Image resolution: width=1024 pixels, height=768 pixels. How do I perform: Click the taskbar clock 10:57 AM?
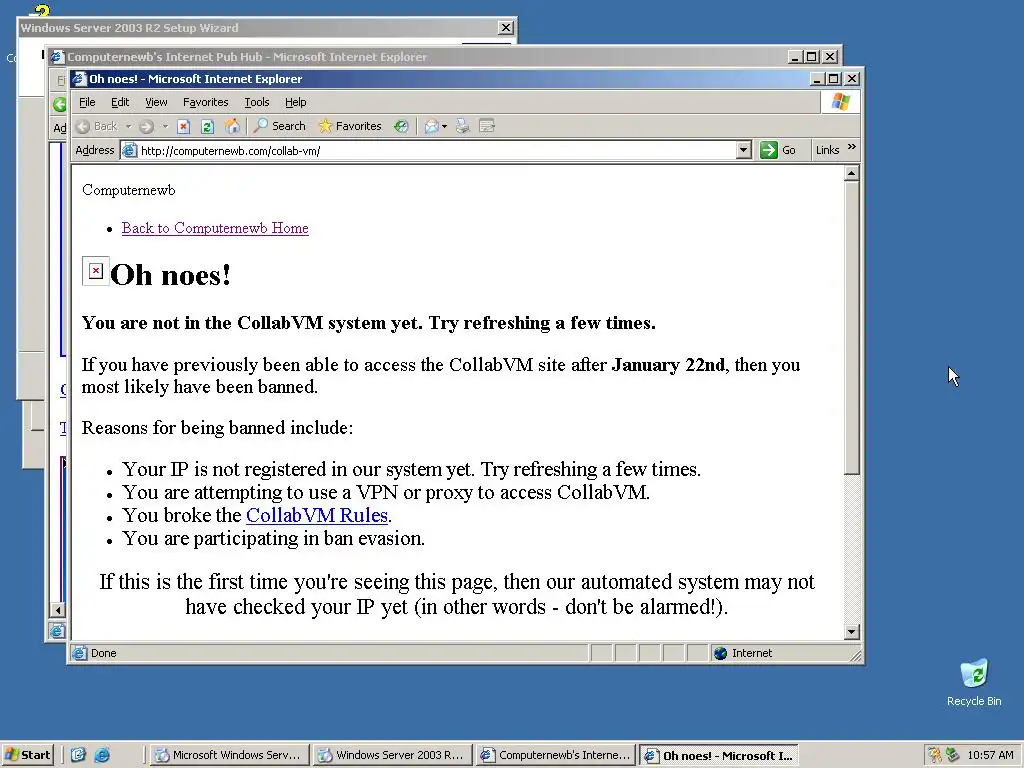click(990, 755)
